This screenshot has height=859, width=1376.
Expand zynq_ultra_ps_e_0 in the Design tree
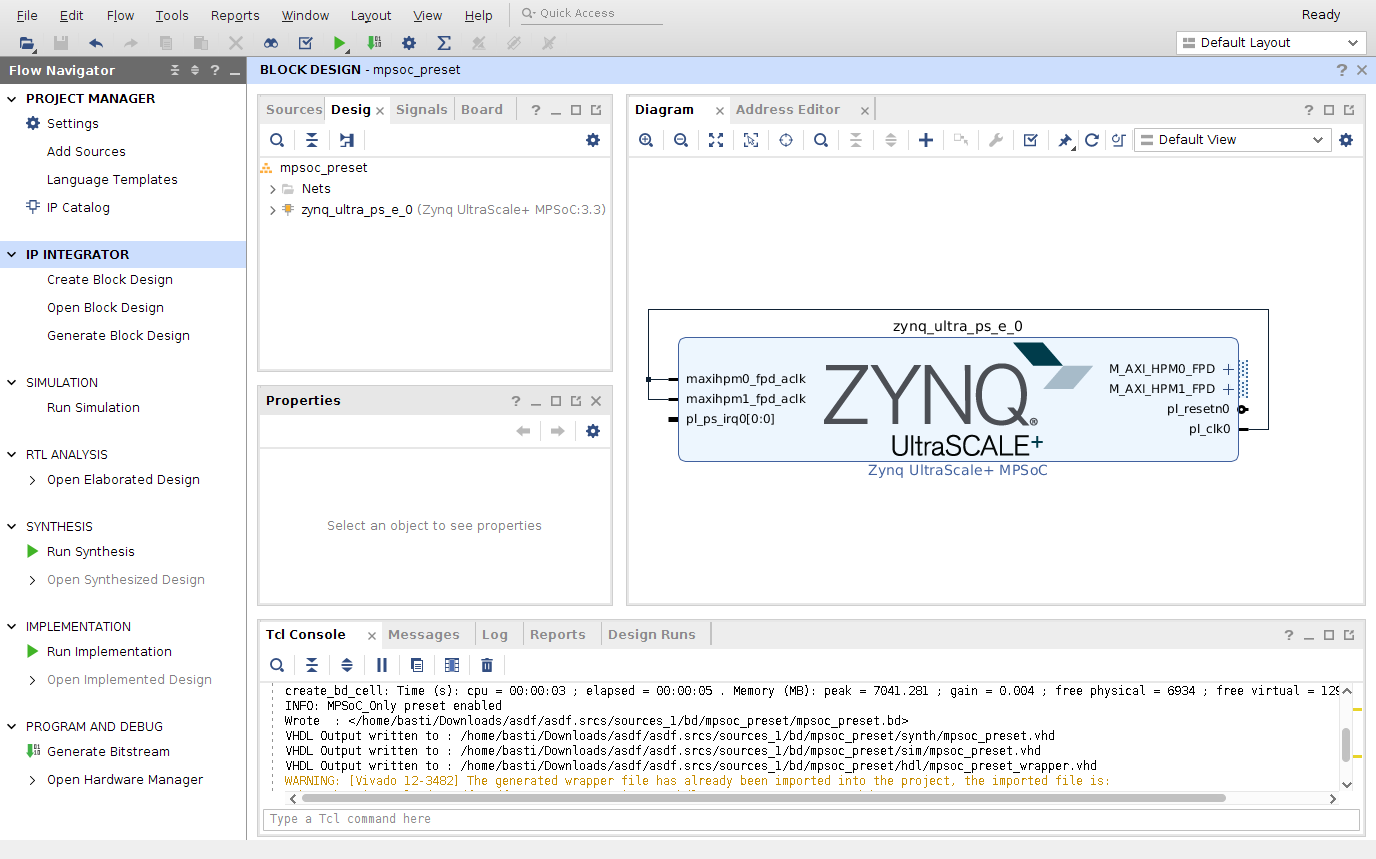pyautogui.click(x=273, y=210)
